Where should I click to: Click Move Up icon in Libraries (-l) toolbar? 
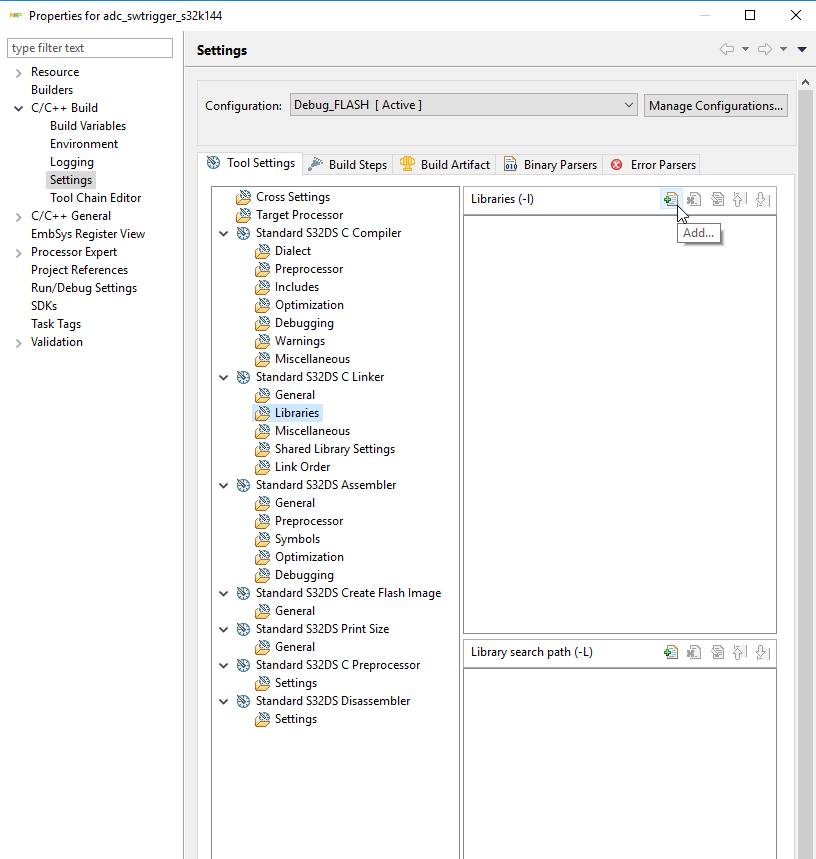pyautogui.click(x=740, y=199)
